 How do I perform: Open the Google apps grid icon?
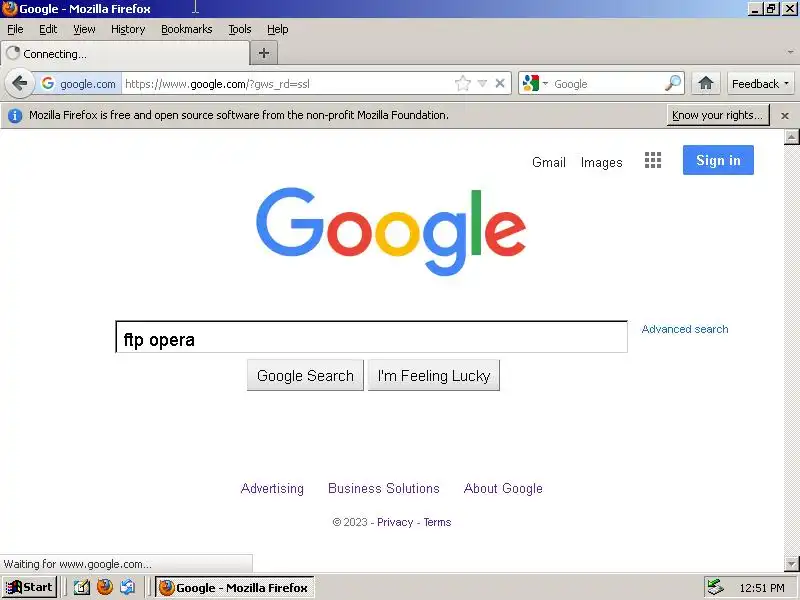pos(653,160)
